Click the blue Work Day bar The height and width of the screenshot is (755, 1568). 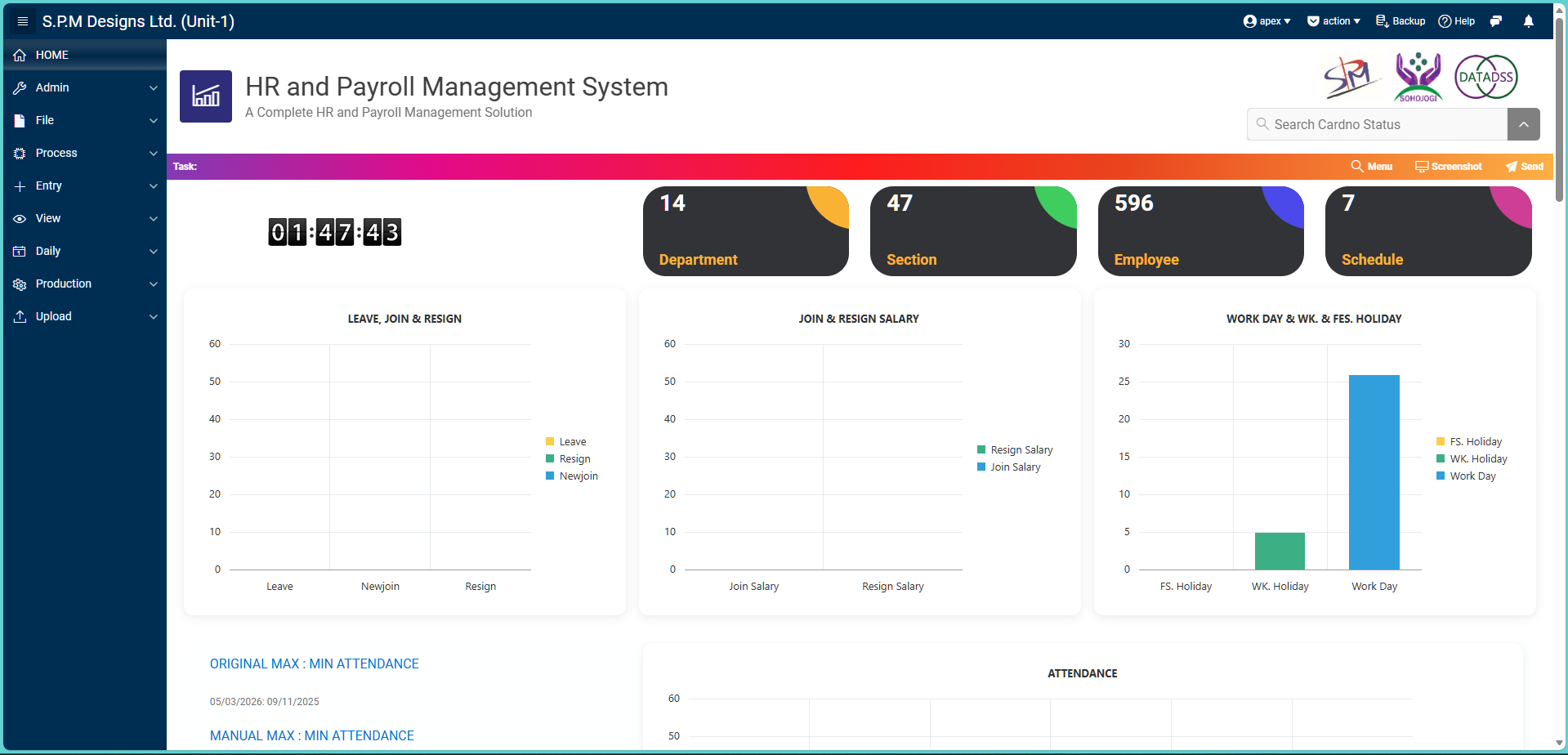point(1374,472)
